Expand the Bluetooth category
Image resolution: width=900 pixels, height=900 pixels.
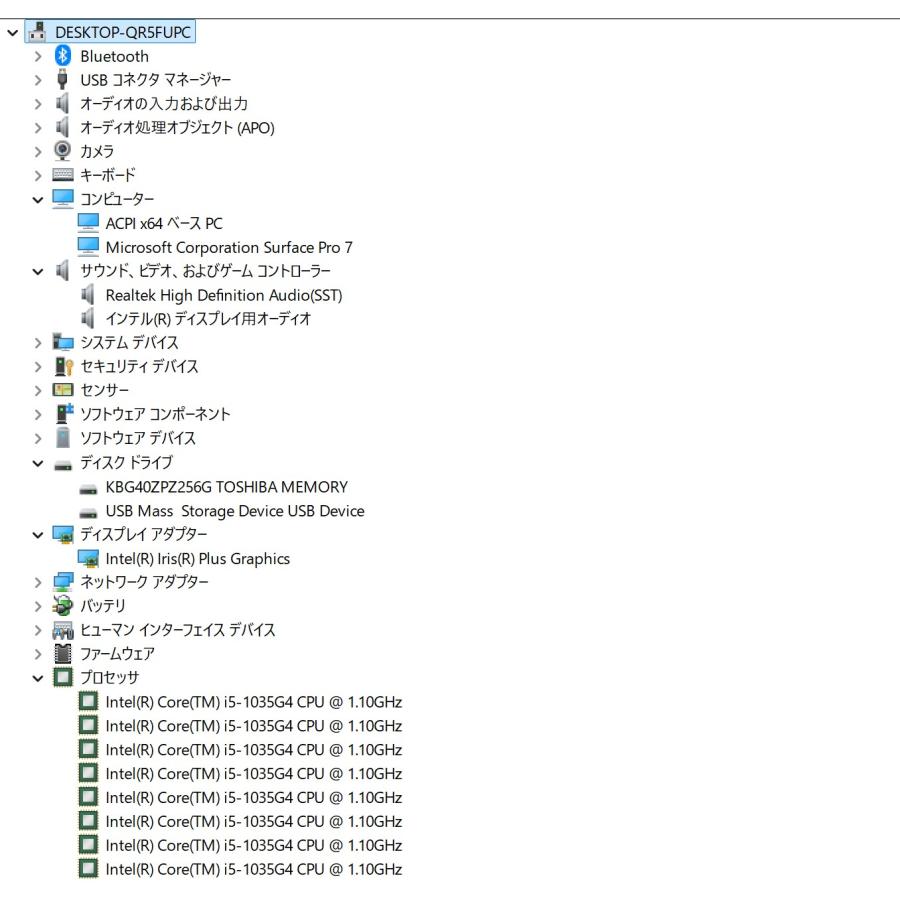tap(38, 56)
